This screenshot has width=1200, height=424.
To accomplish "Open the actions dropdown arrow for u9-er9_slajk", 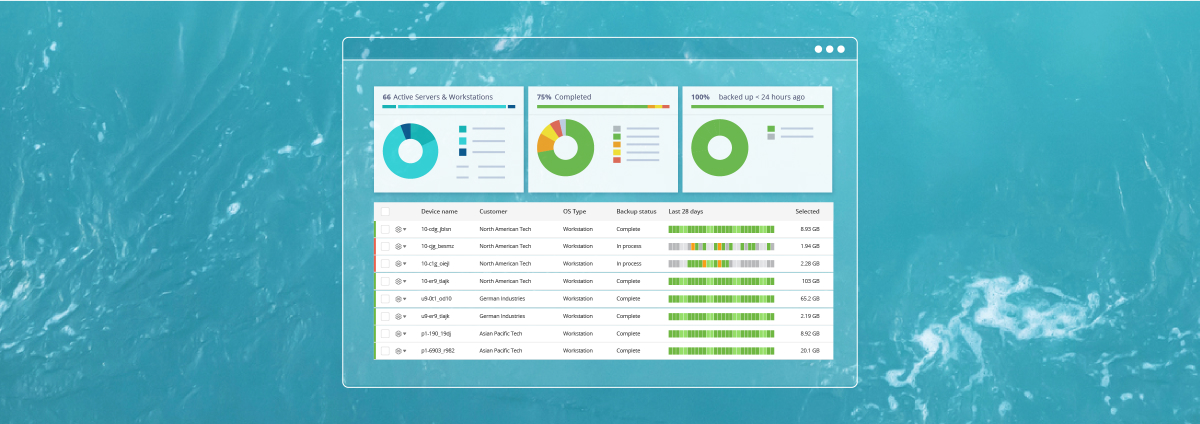I will click(405, 316).
